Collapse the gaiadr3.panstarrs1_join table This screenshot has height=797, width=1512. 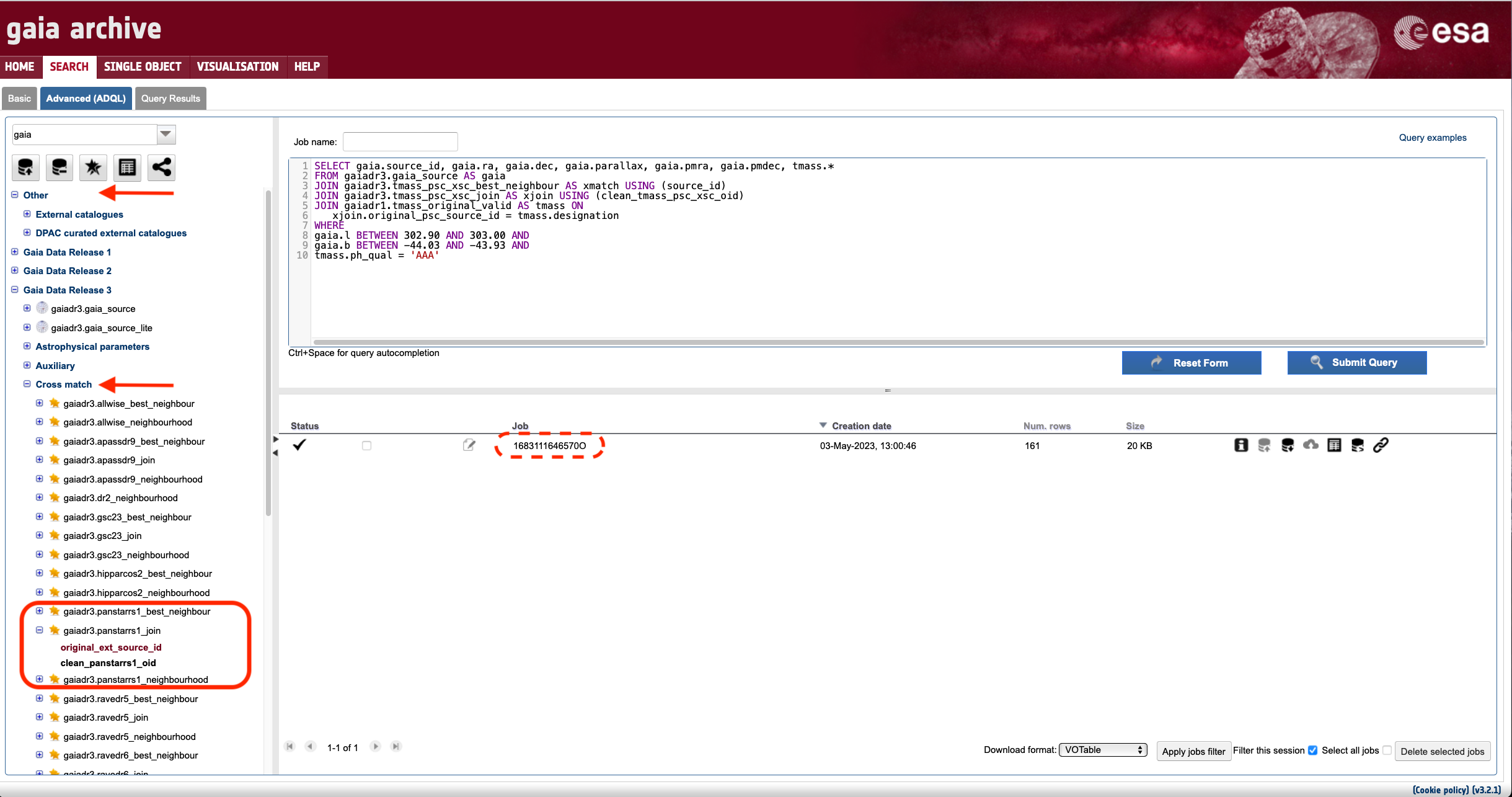click(40, 630)
